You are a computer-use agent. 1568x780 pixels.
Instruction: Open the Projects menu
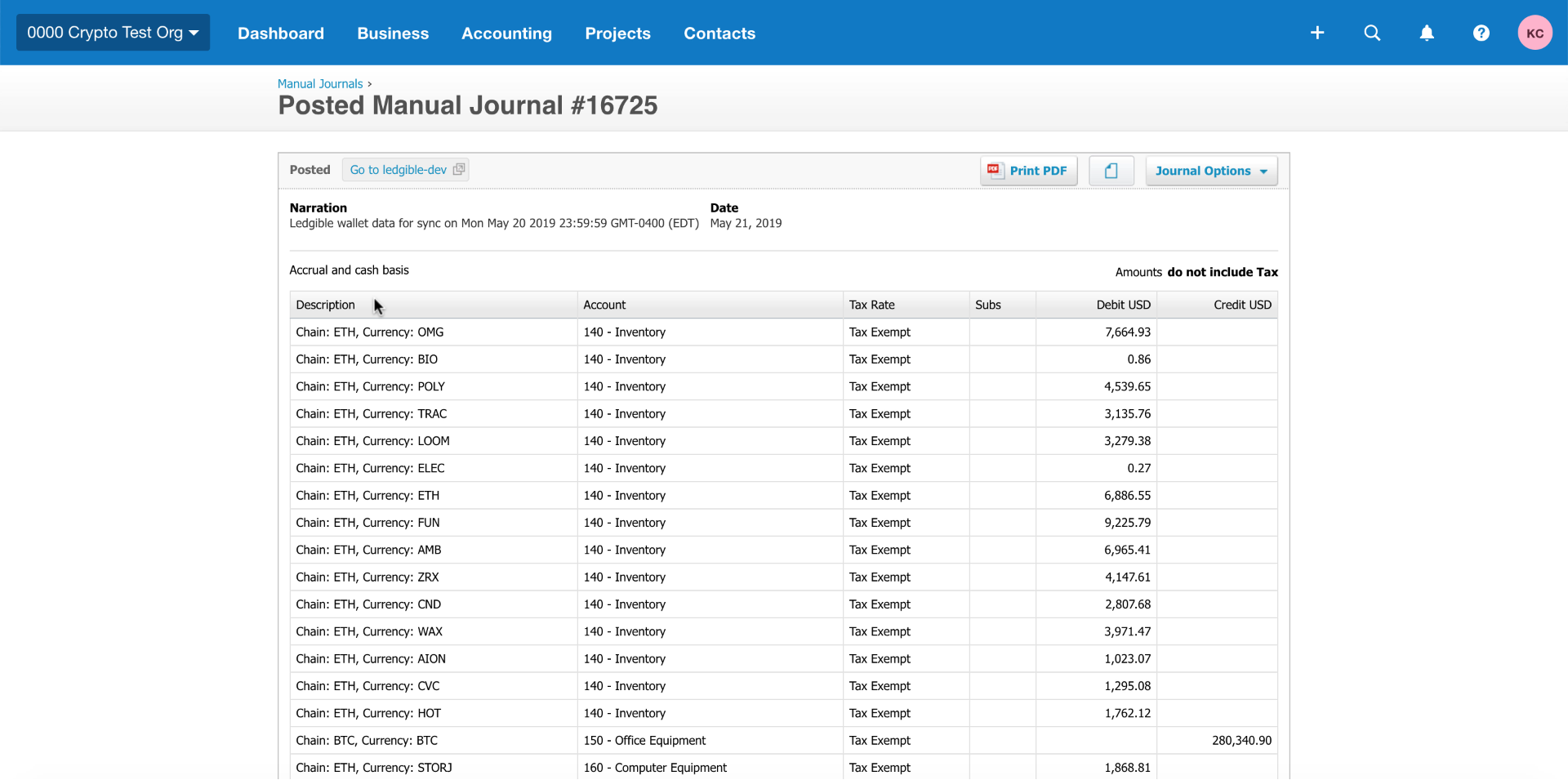click(x=617, y=33)
